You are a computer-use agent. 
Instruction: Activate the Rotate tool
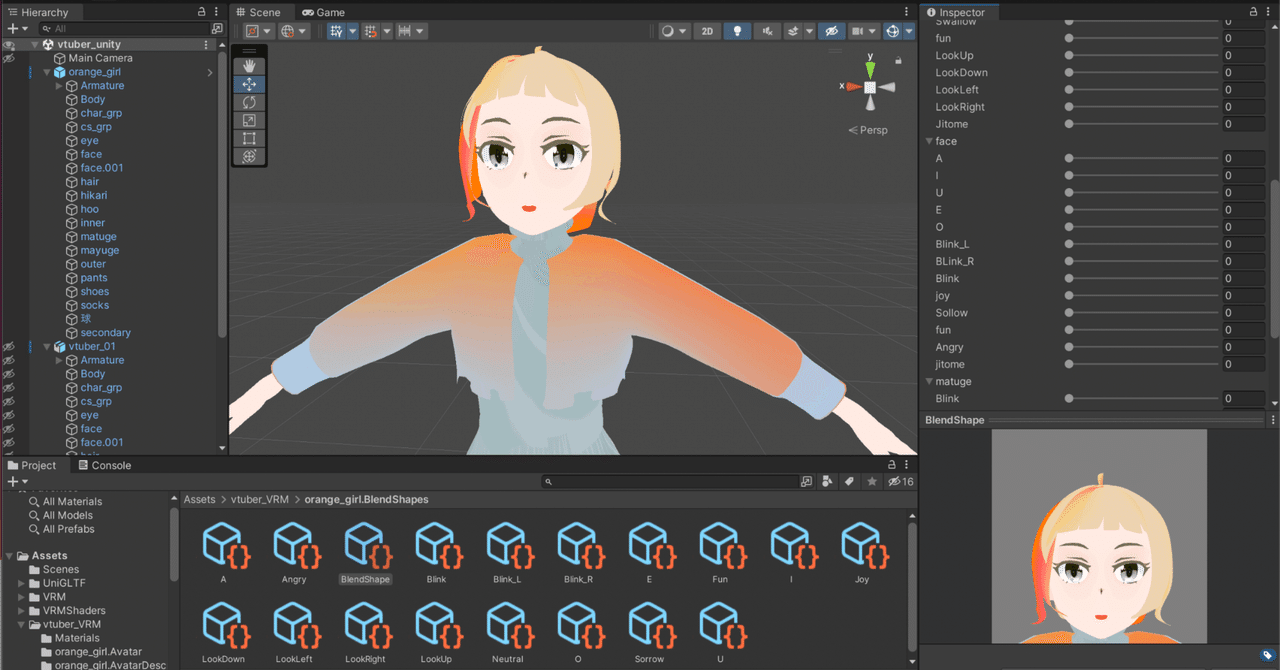tap(248, 102)
